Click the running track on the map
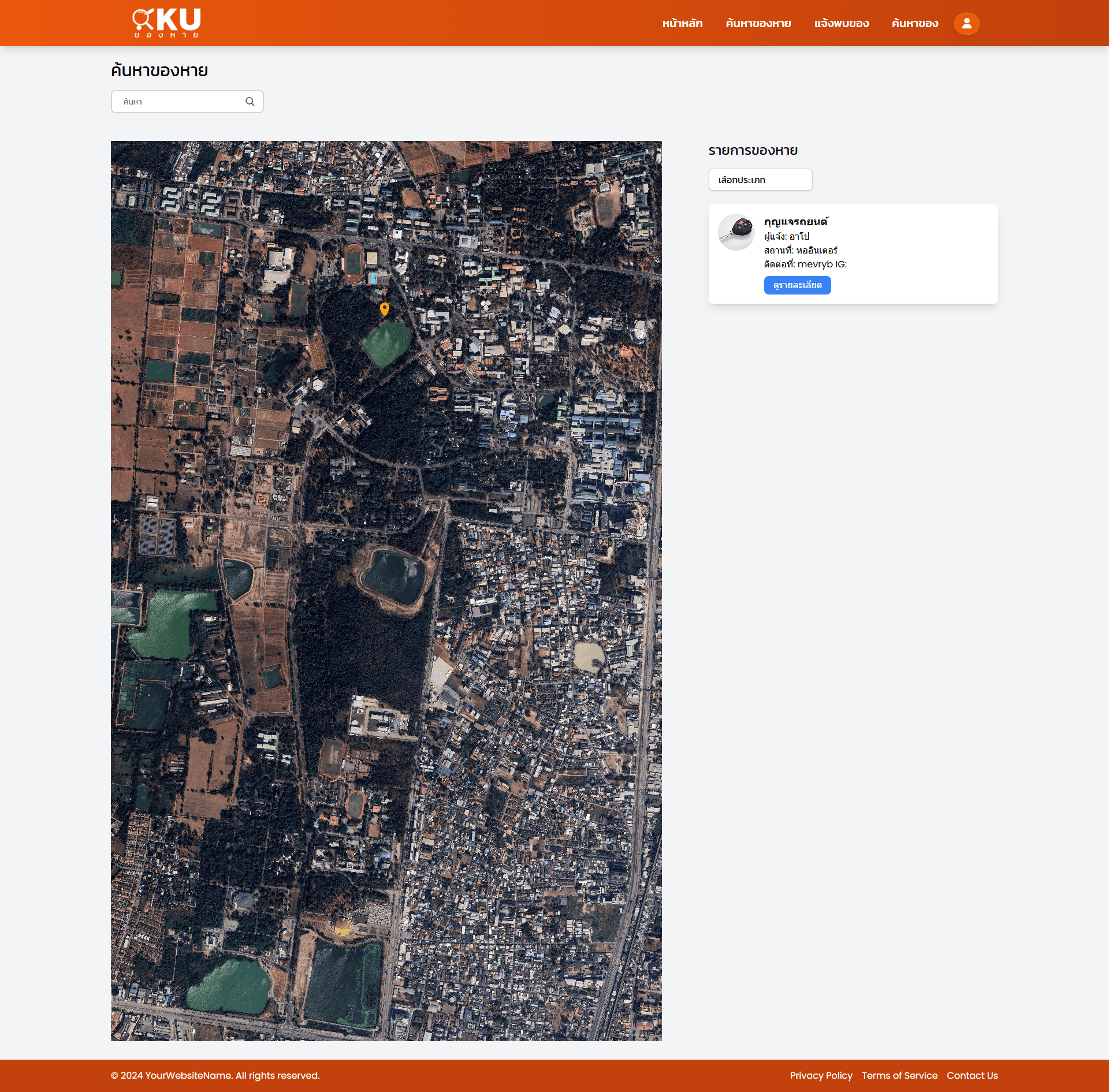This screenshot has width=1109, height=1092. [353, 263]
